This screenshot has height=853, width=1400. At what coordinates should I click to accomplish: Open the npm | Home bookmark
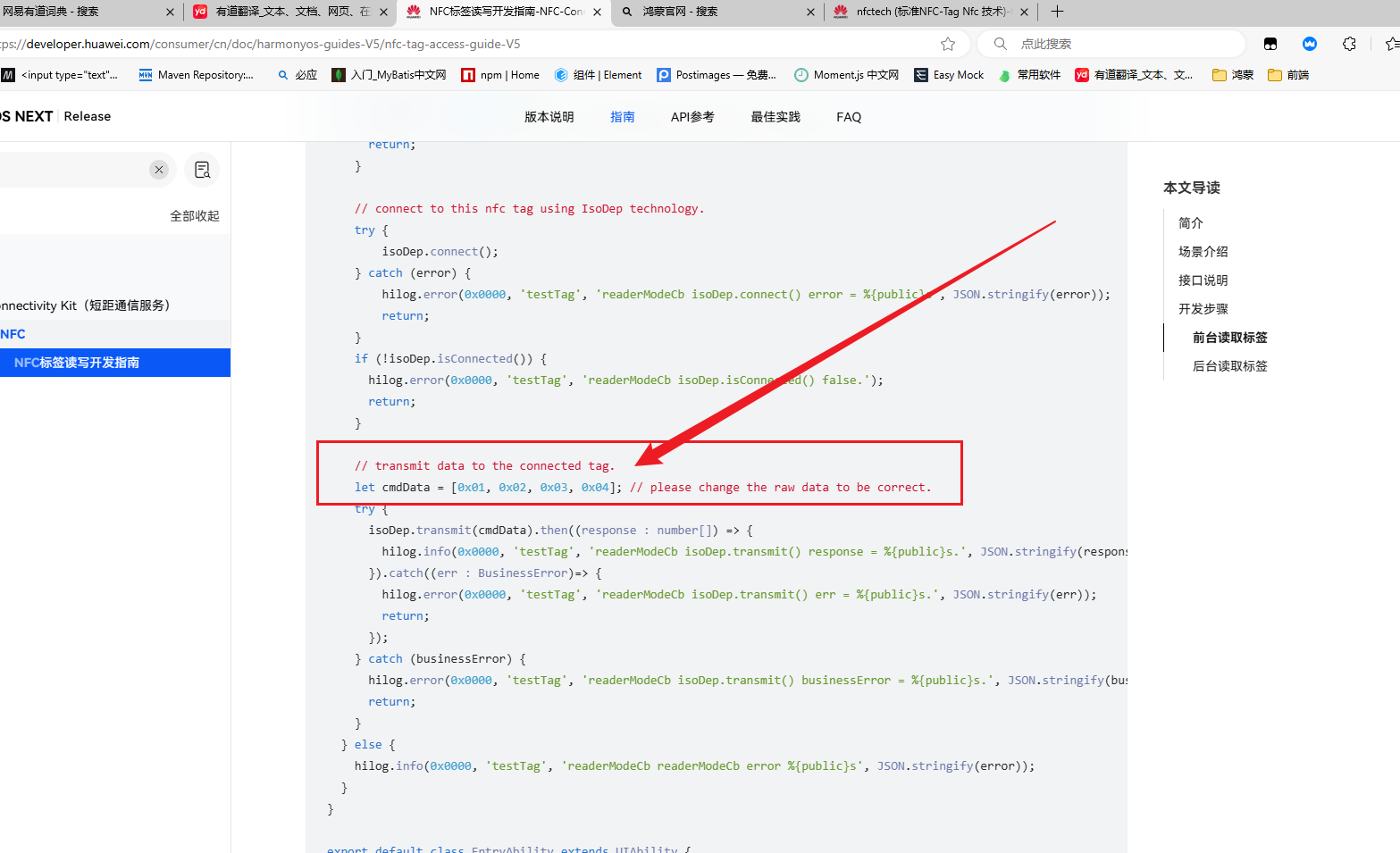[x=500, y=75]
